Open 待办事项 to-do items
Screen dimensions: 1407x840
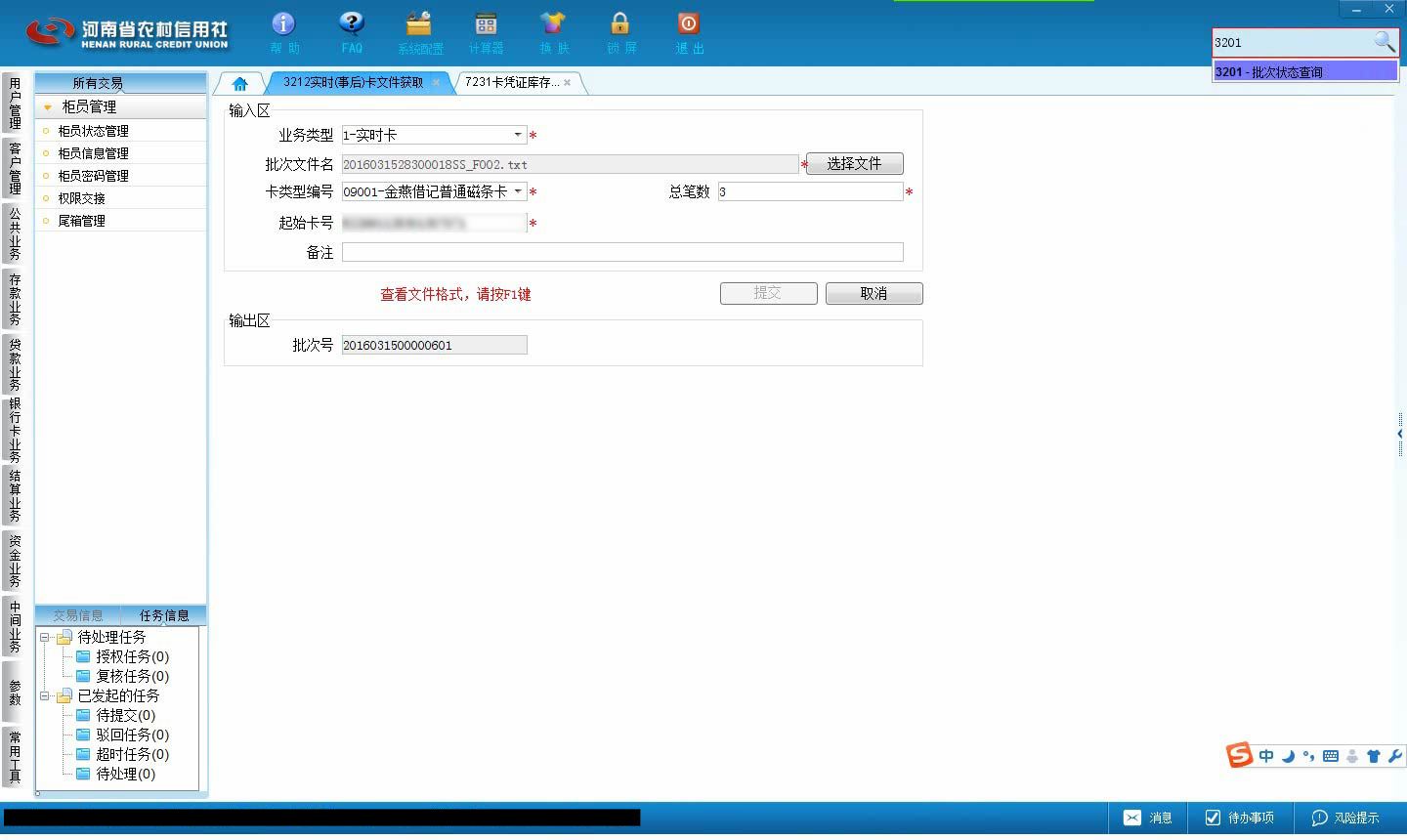(1240, 818)
